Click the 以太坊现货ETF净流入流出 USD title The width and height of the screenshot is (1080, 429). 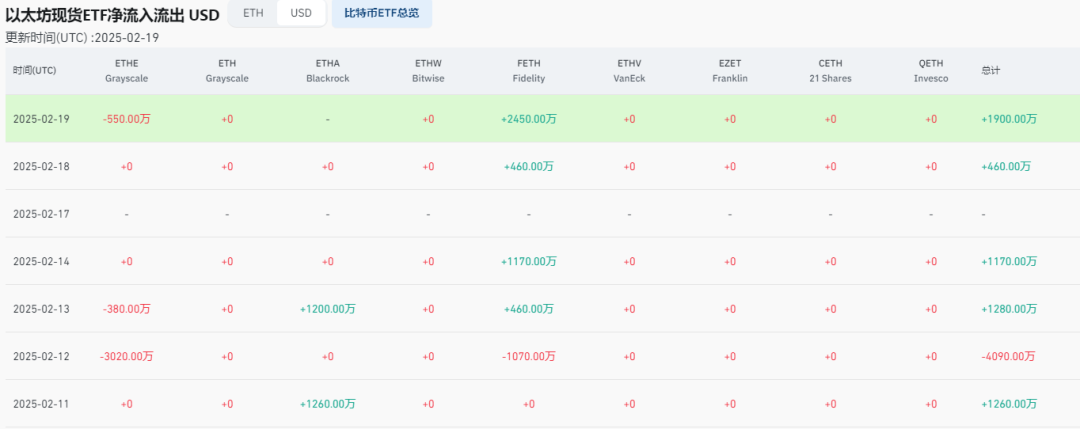click(x=112, y=16)
